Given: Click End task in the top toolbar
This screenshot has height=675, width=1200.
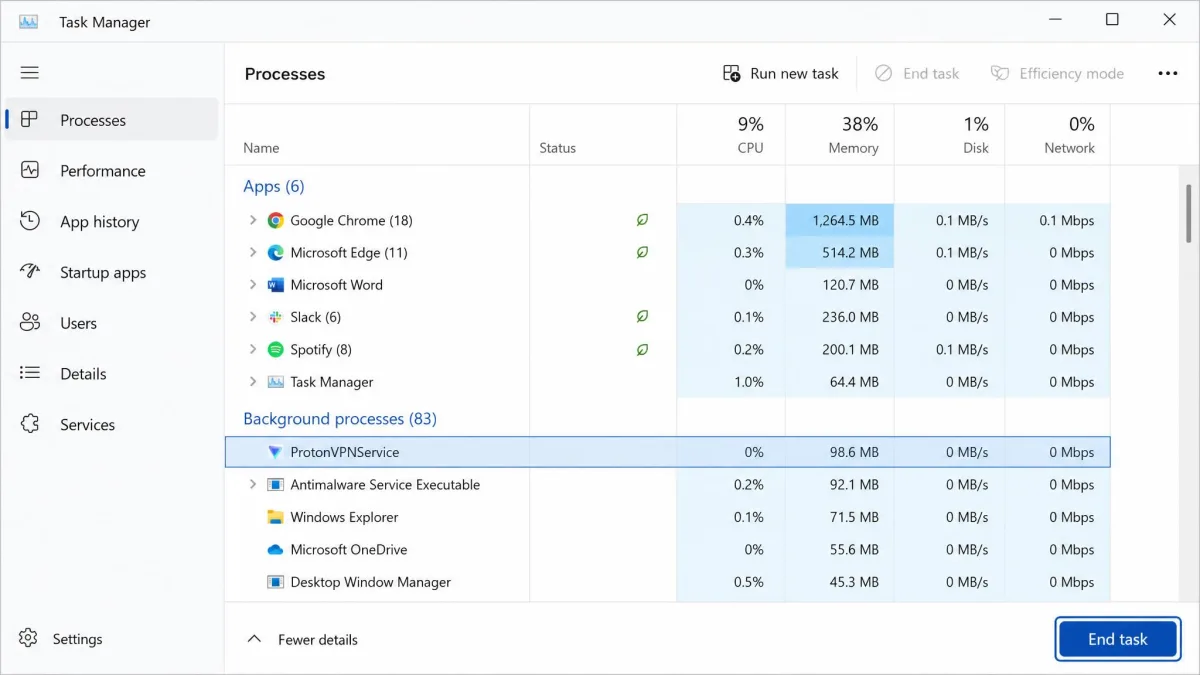Looking at the screenshot, I should click(x=917, y=73).
